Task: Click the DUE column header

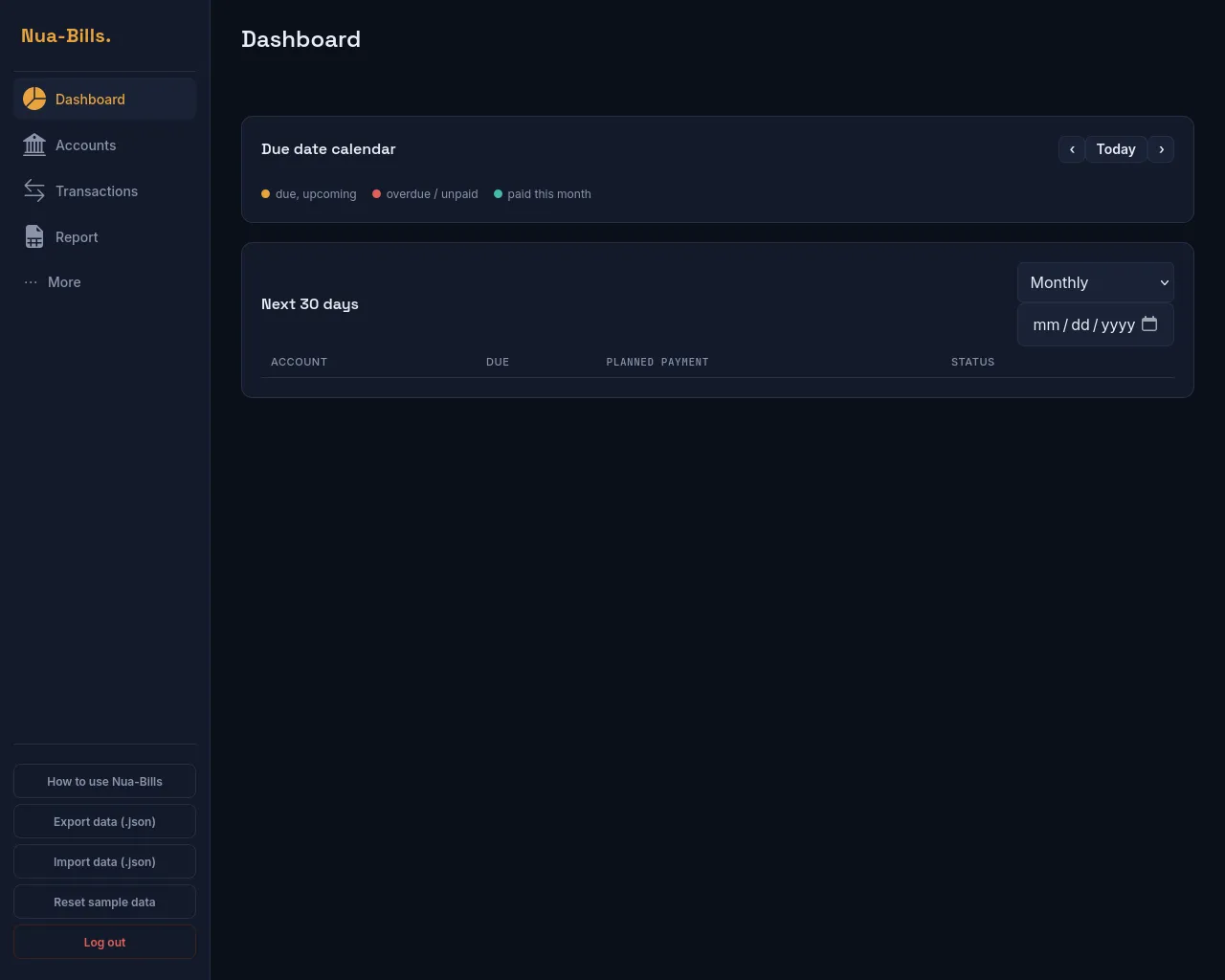Action: (498, 362)
